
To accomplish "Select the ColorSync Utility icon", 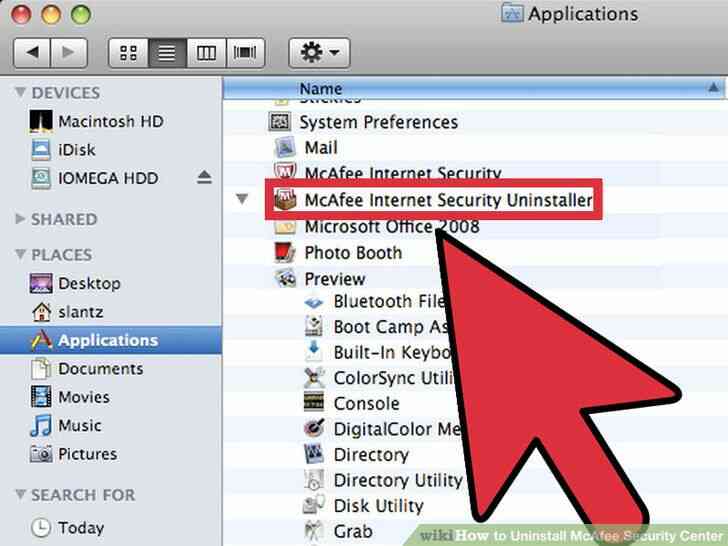I will [x=314, y=377].
